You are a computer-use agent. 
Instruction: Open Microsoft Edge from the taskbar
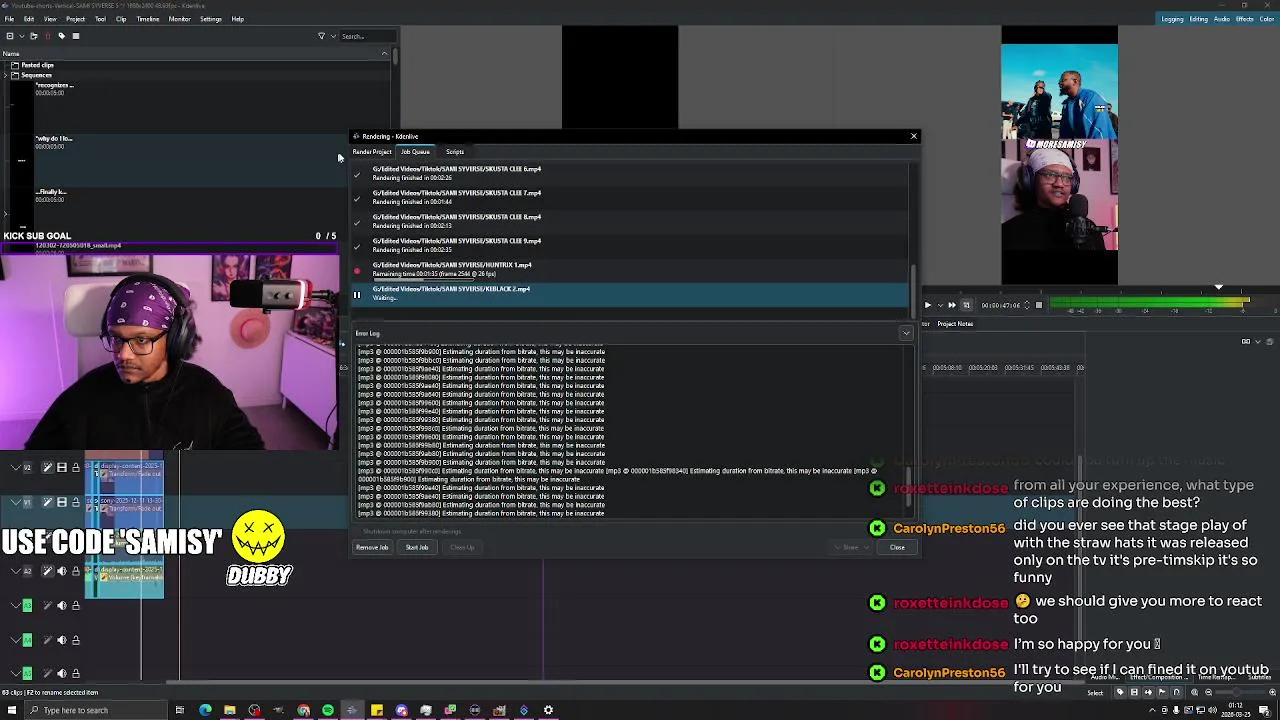(205, 710)
